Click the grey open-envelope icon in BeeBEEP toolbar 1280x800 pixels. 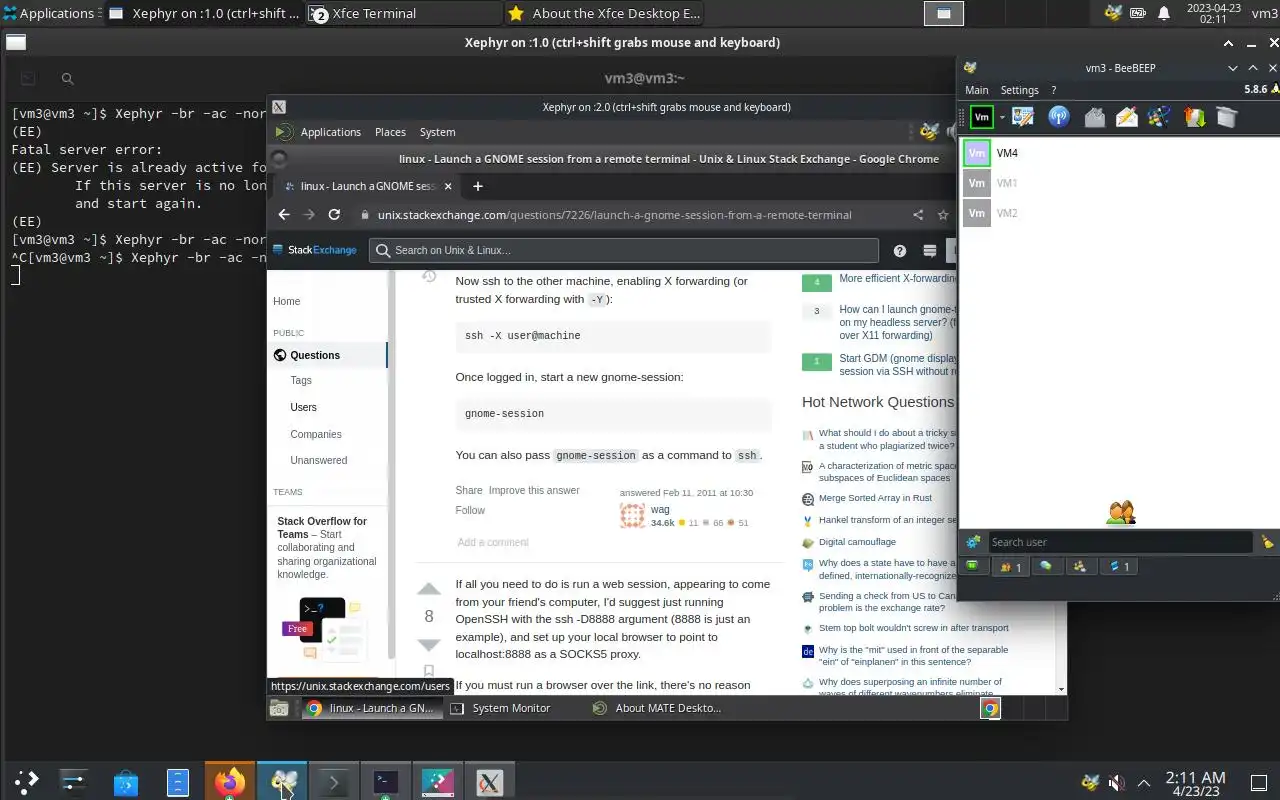click(x=1094, y=117)
